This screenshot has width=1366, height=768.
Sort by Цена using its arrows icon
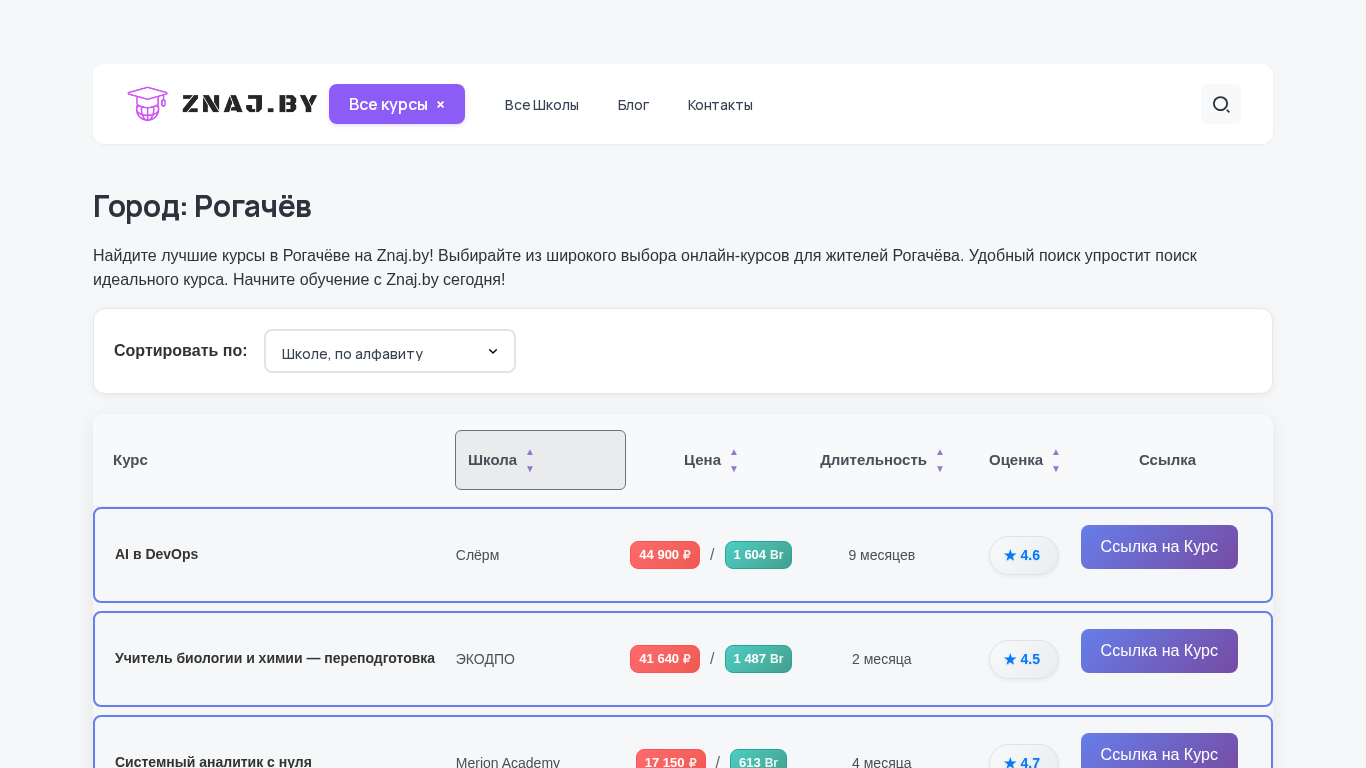(x=734, y=460)
